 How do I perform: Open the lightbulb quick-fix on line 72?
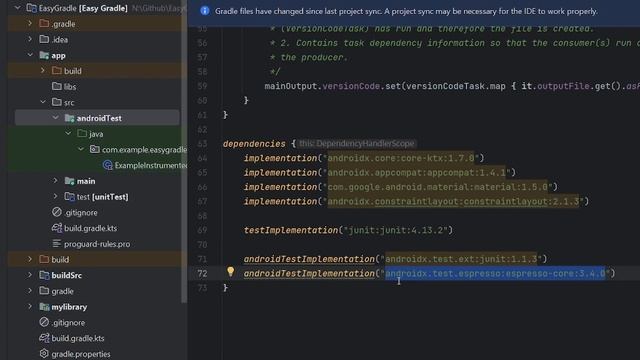(x=231, y=271)
